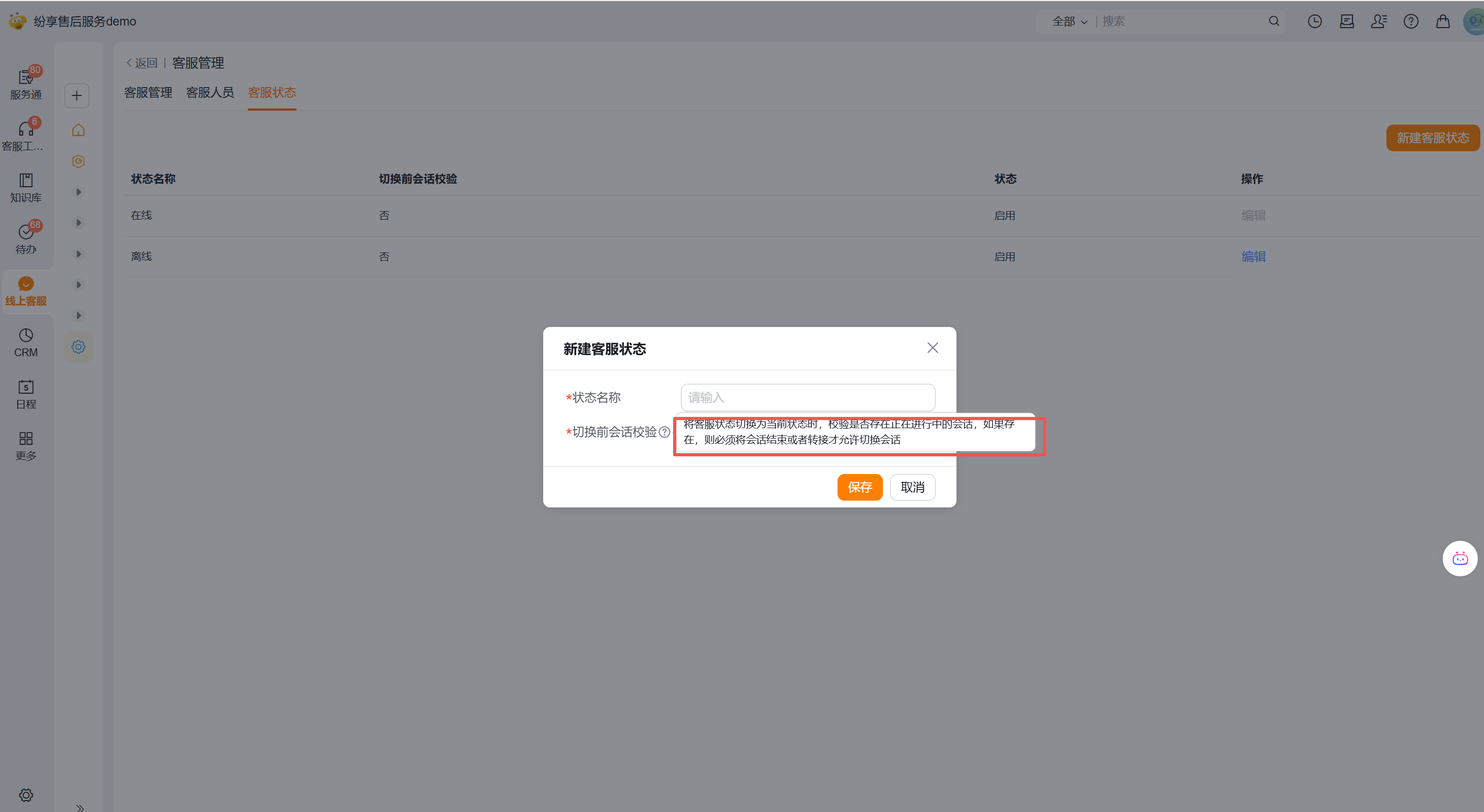1484x812 pixels.
Task: Click the floating AI assistant robot icon
Action: pos(1459,558)
